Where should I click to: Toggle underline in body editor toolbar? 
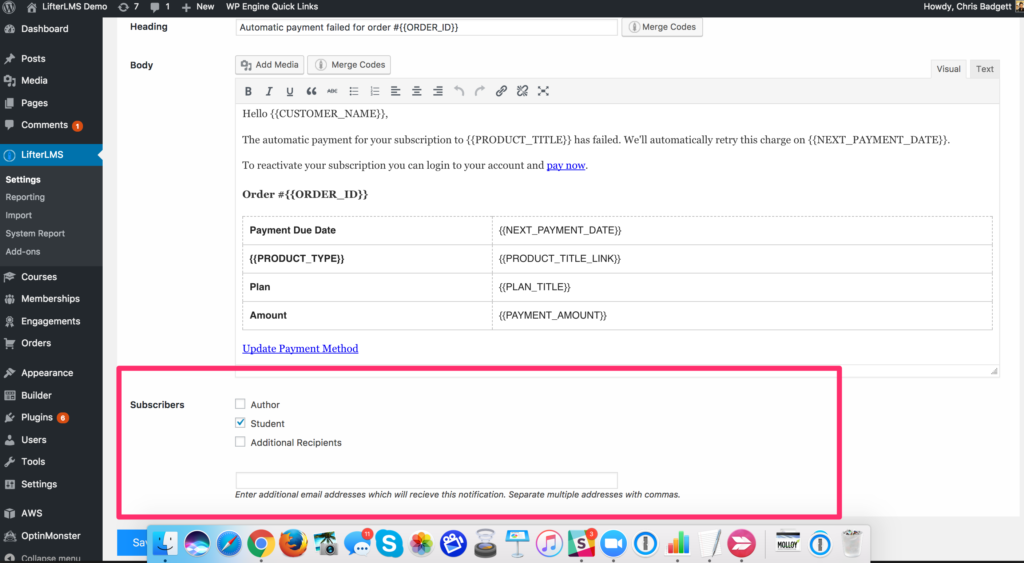tap(290, 91)
